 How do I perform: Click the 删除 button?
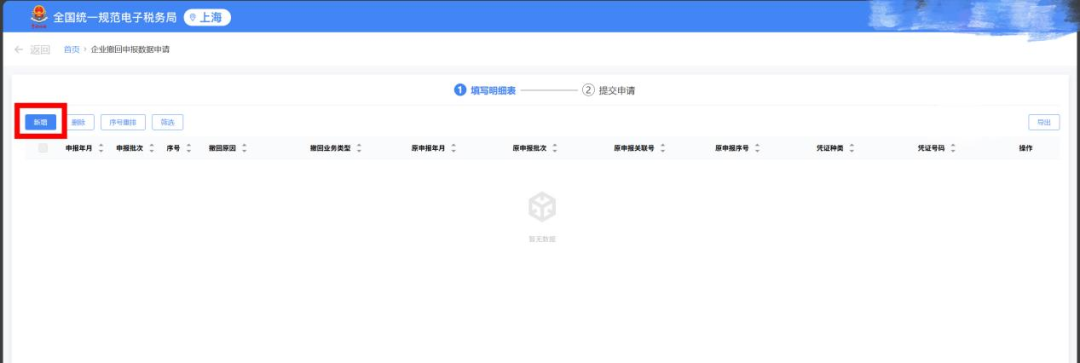point(80,123)
